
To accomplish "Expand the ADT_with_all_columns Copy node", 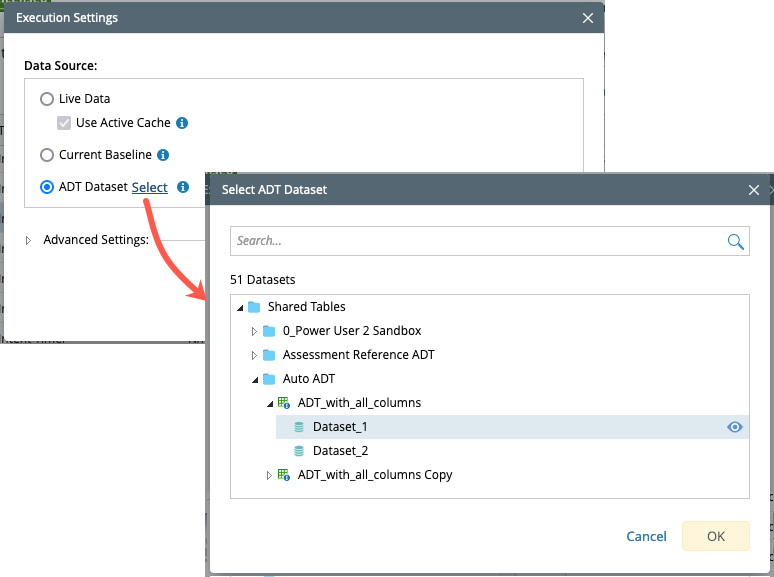I will (269, 475).
